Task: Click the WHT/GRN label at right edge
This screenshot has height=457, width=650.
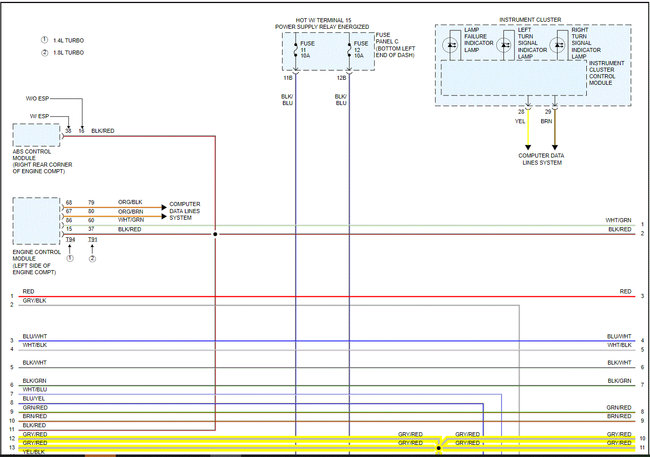Action: (618, 220)
